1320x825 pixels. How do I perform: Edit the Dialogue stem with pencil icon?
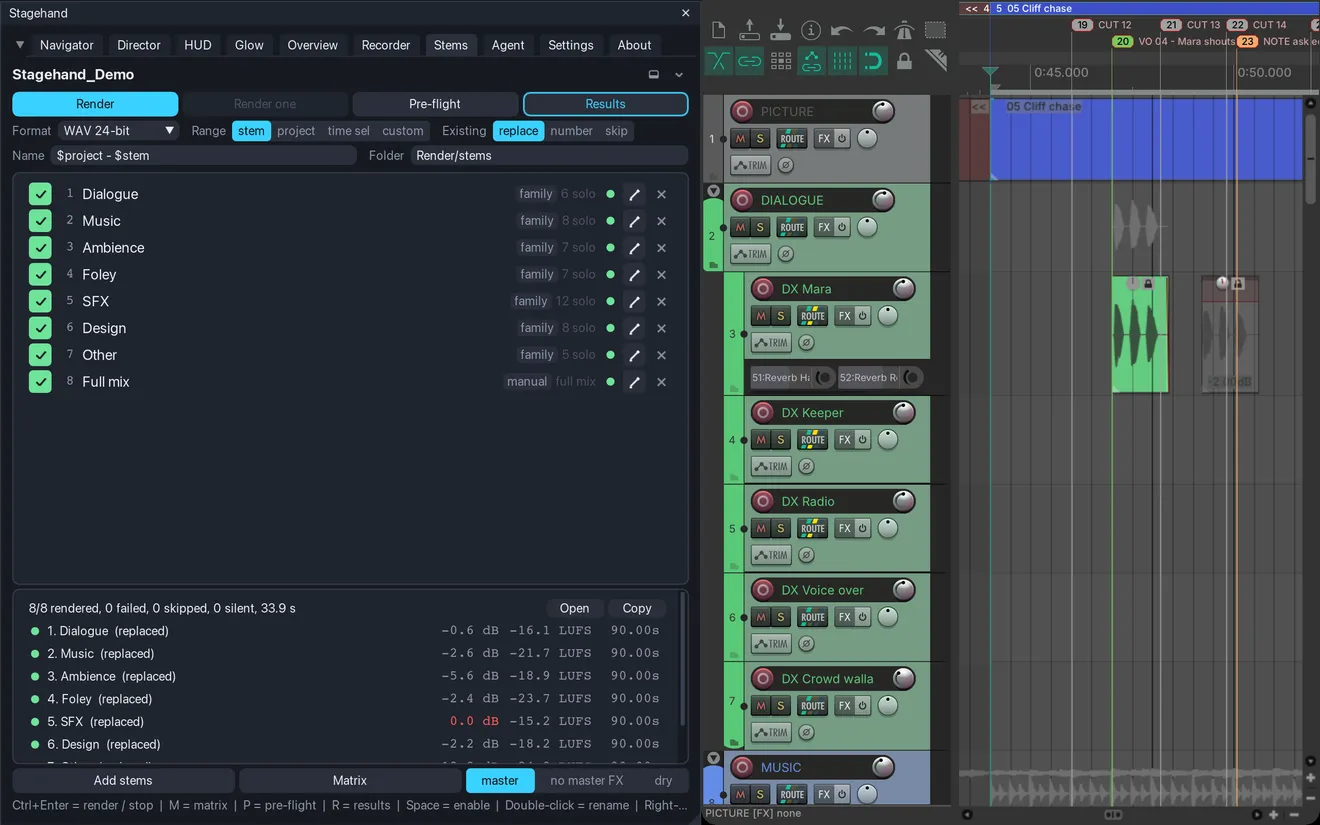(634, 194)
